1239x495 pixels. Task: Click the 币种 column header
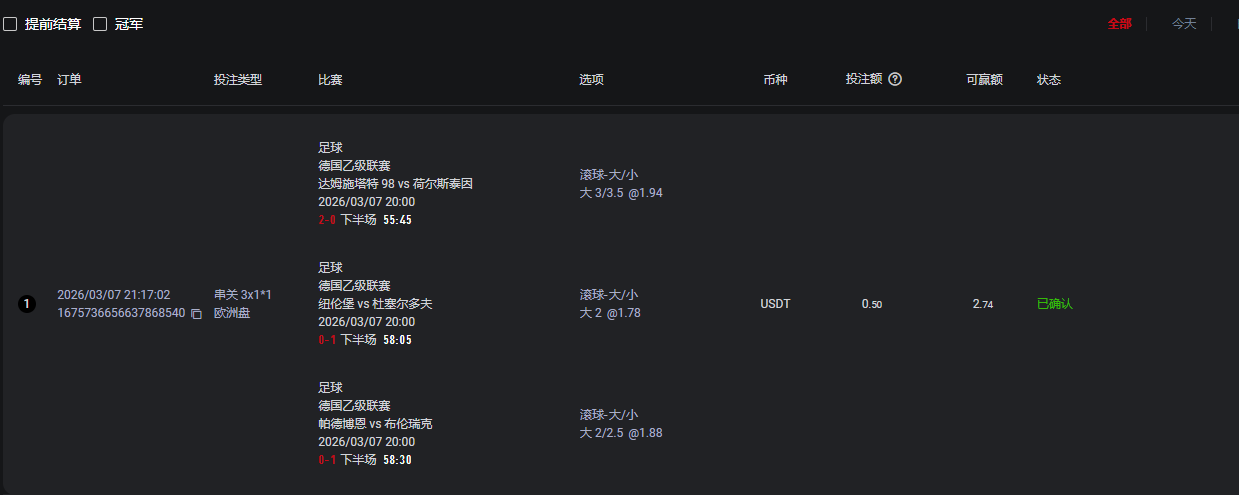[x=775, y=80]
